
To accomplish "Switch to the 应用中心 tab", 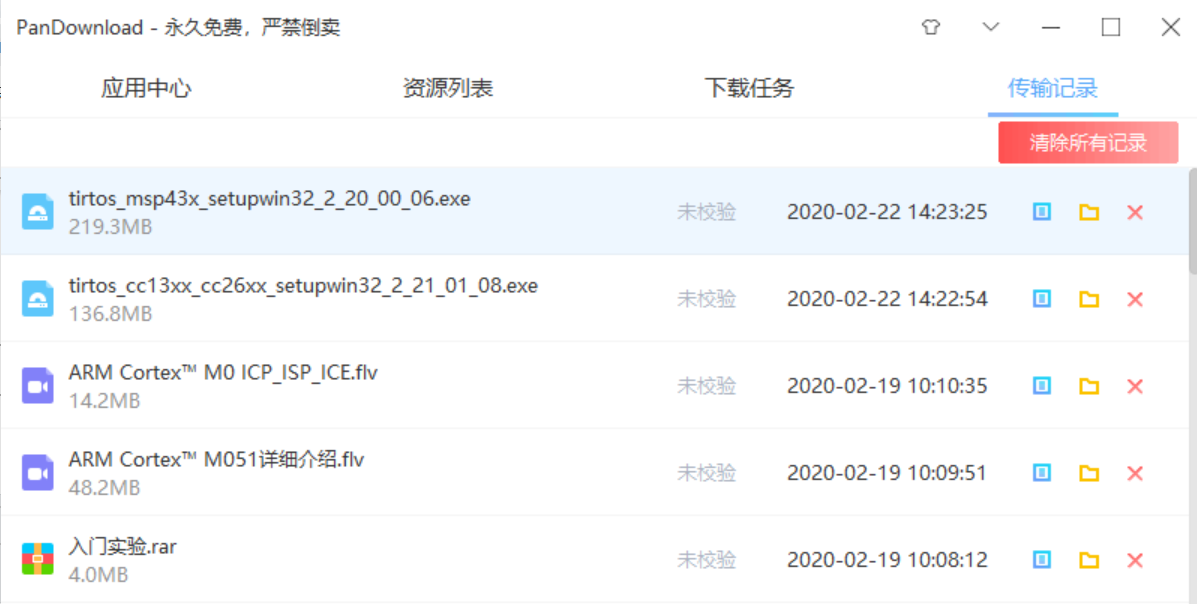I will coord(146,89).
